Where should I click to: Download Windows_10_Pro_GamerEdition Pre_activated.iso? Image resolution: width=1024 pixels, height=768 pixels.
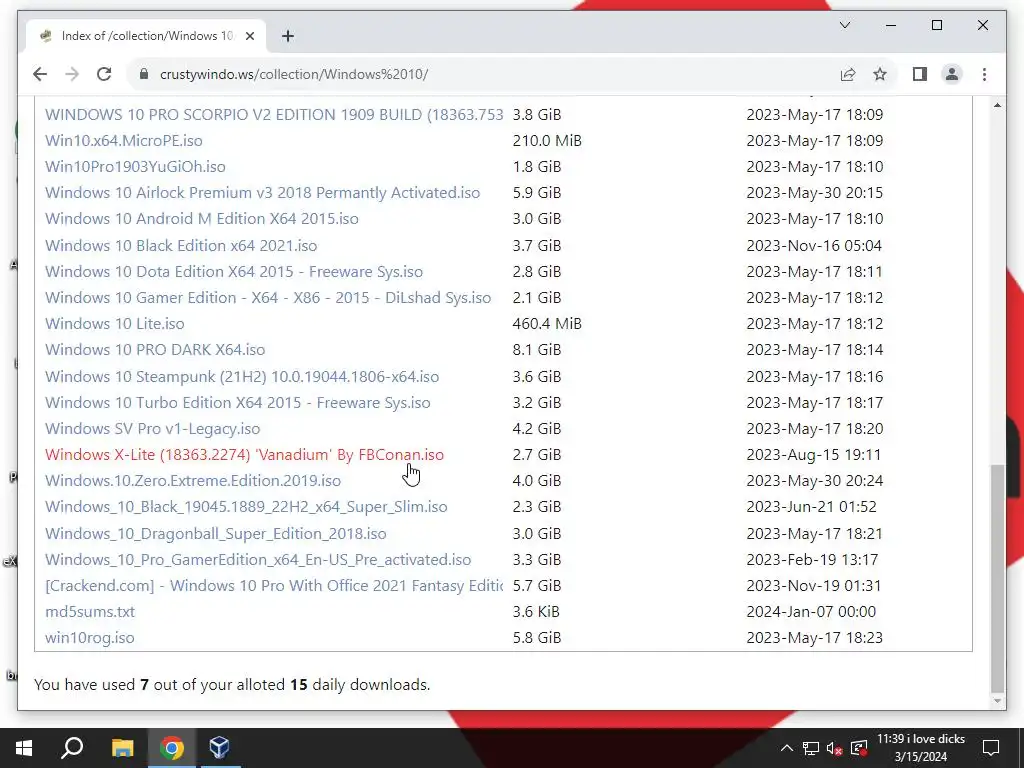(258, 560)
